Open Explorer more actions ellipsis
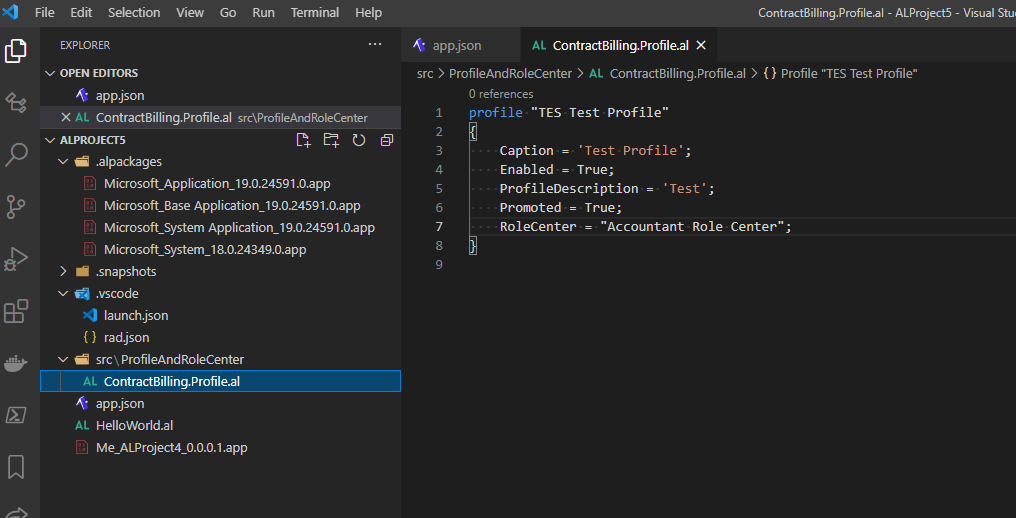 click(375, 45)
